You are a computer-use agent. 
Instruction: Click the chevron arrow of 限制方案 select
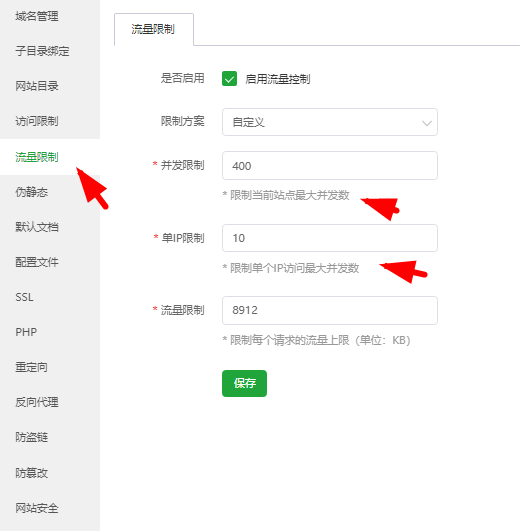[427, 123]
